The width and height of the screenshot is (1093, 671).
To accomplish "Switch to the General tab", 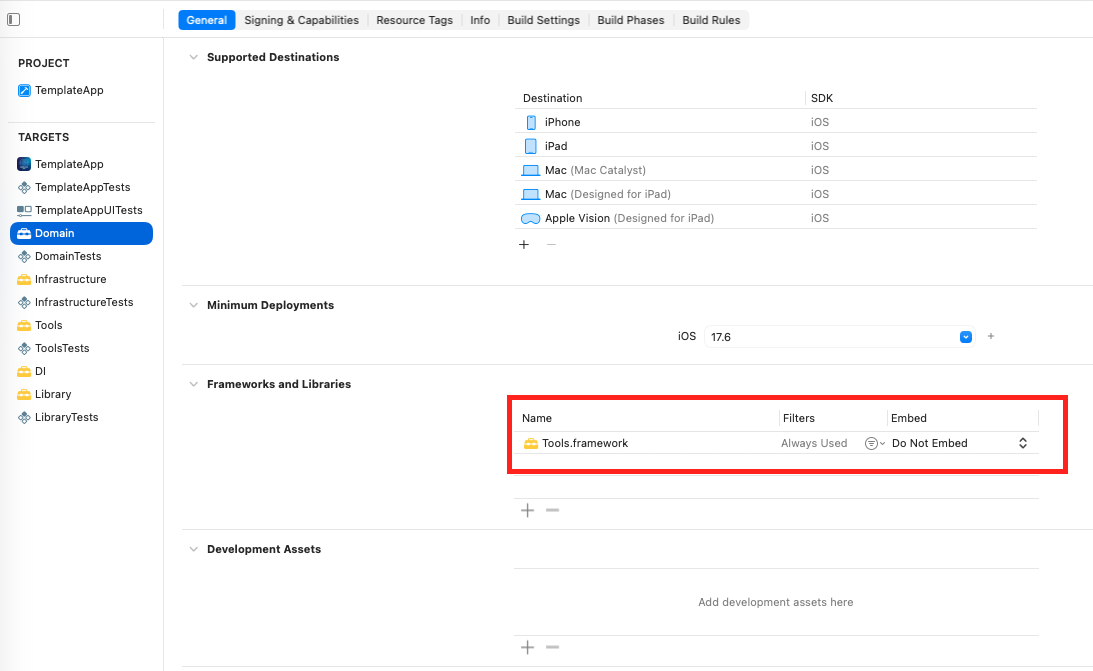I will point(206,20).
